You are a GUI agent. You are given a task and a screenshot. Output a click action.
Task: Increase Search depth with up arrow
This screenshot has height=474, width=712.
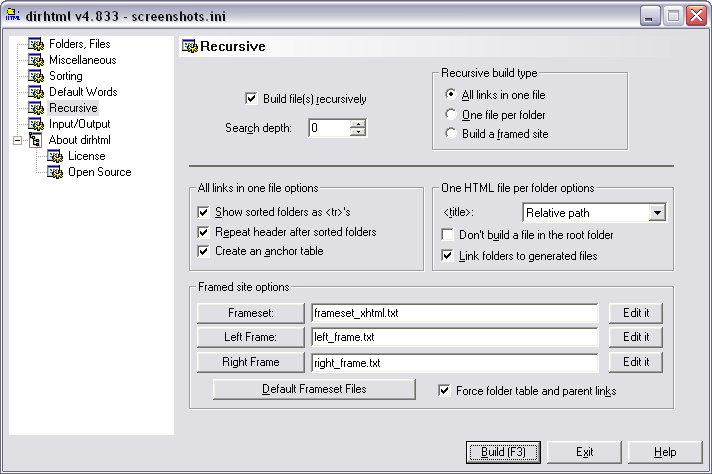tap(358, 124)
